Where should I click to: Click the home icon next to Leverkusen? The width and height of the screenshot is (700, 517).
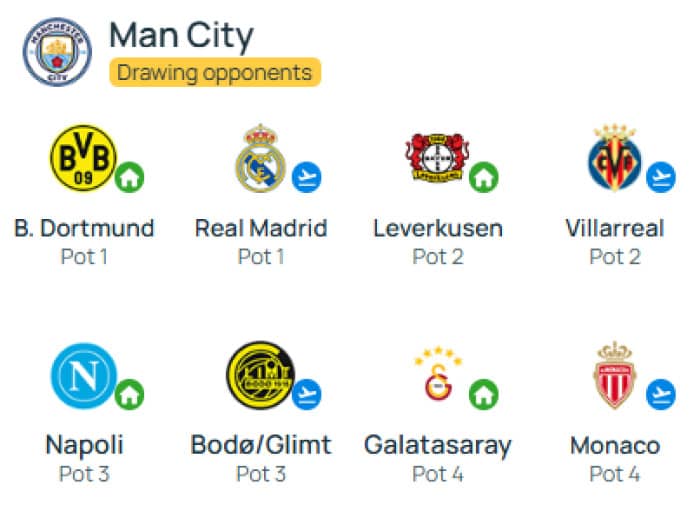coord(483,177)
